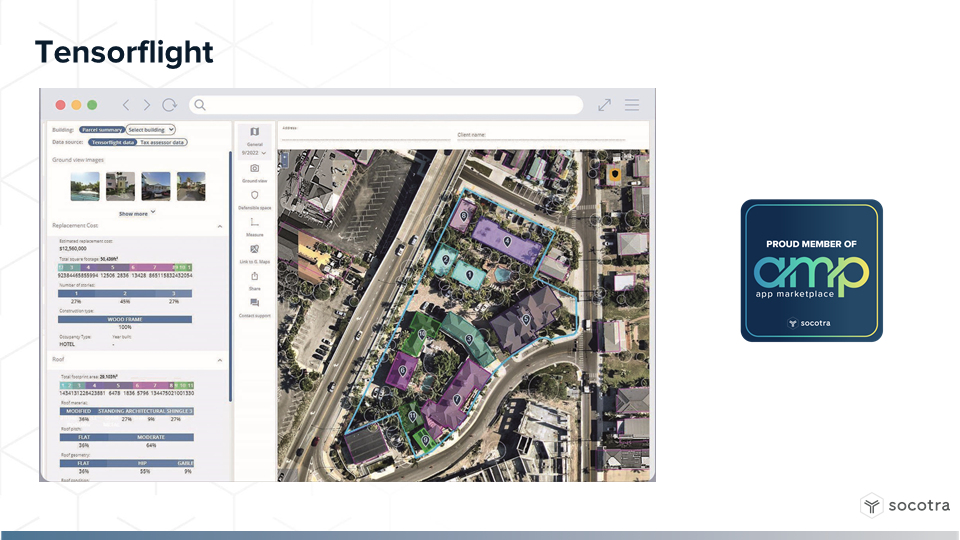Open the Ground view camera icon
The height and width of the screenshot is (540, 960).
[x=255, y=168]
